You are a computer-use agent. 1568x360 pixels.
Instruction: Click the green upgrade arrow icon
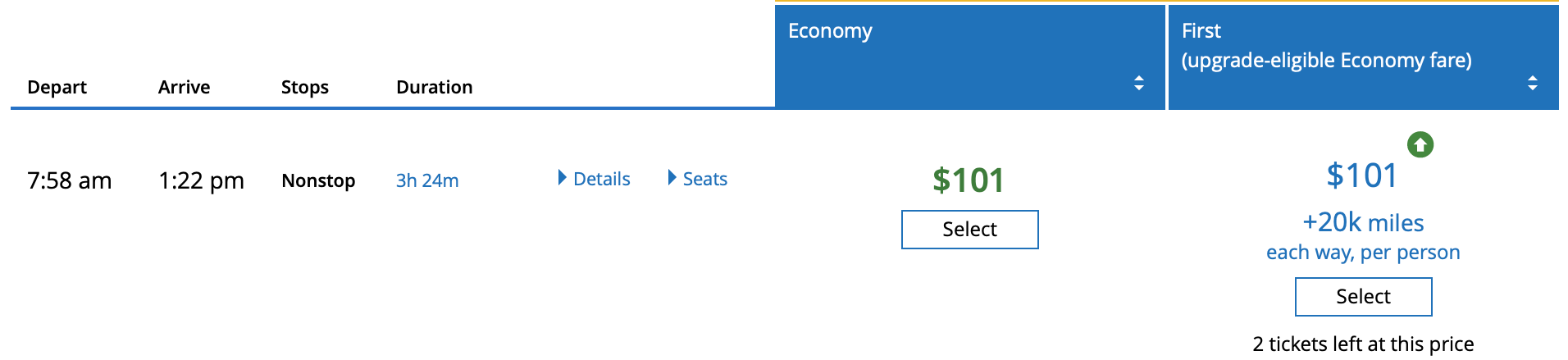pos(1420,145)
